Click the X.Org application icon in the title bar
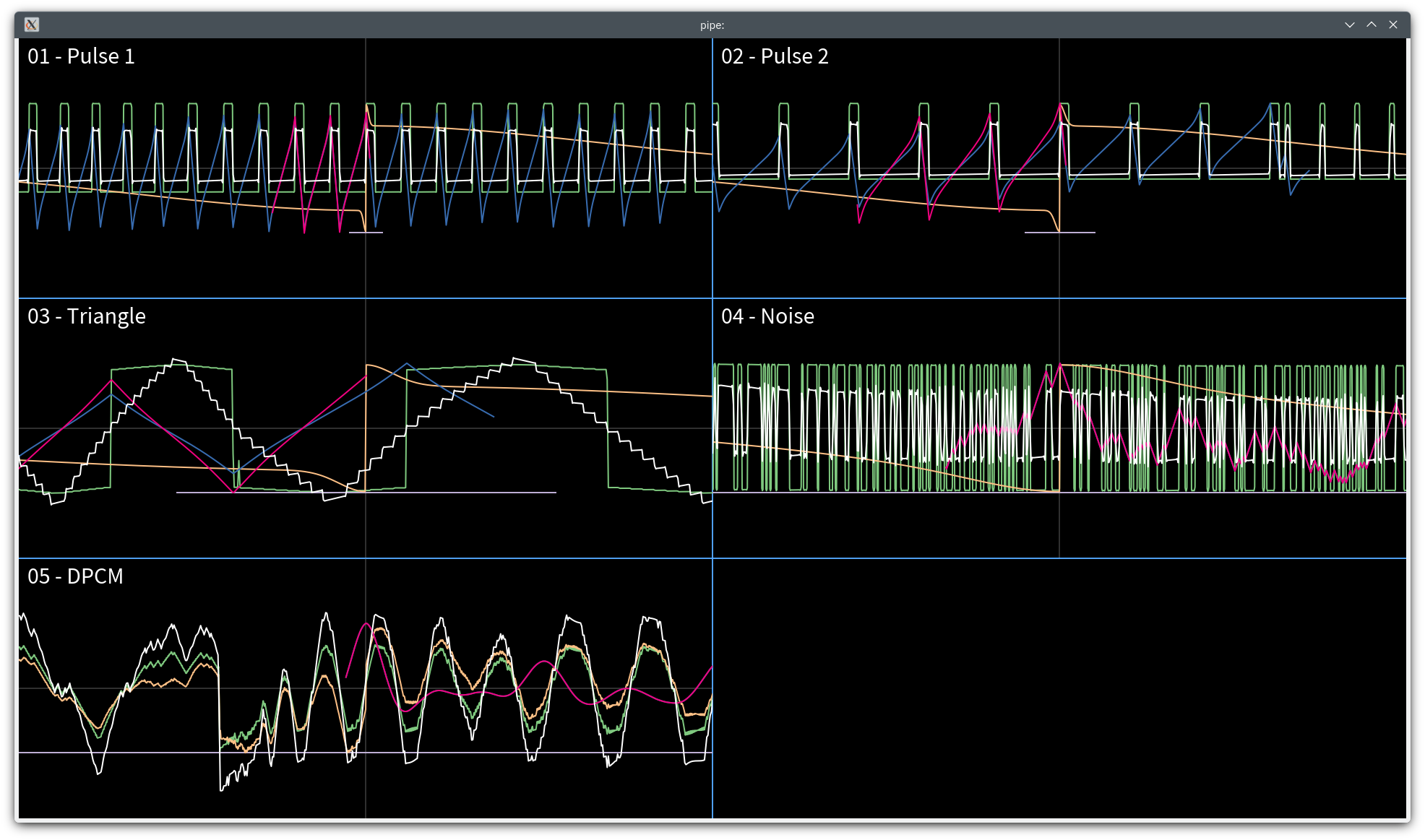The height and width of the screenshot is (840, 1425). pos(32,25)
